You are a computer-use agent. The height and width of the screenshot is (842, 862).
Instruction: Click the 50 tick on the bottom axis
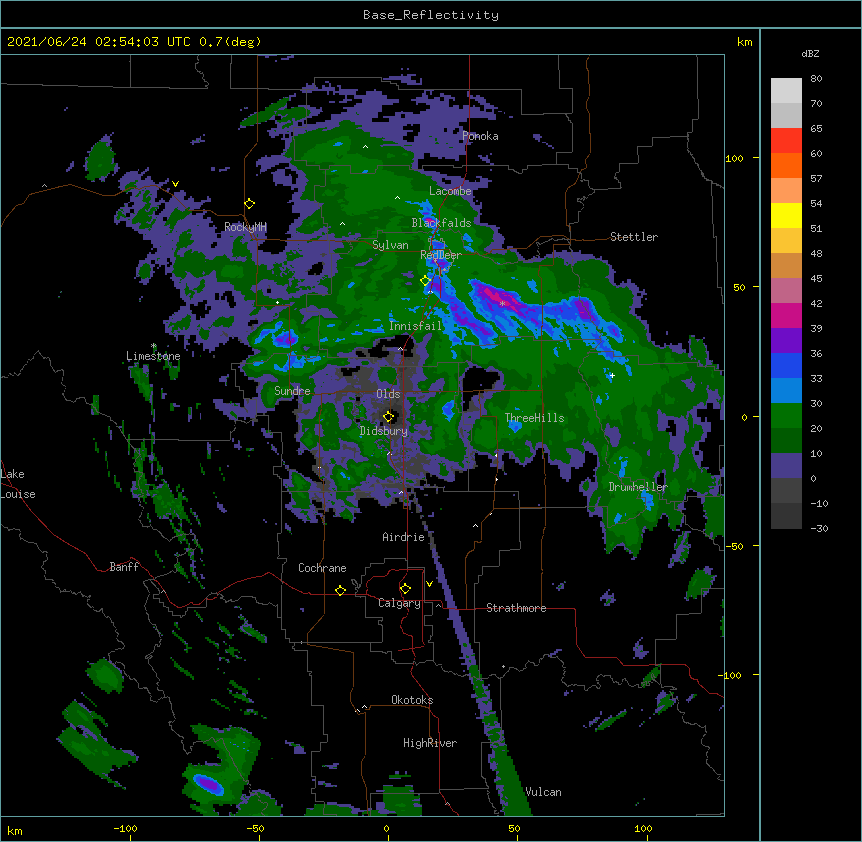514,829
